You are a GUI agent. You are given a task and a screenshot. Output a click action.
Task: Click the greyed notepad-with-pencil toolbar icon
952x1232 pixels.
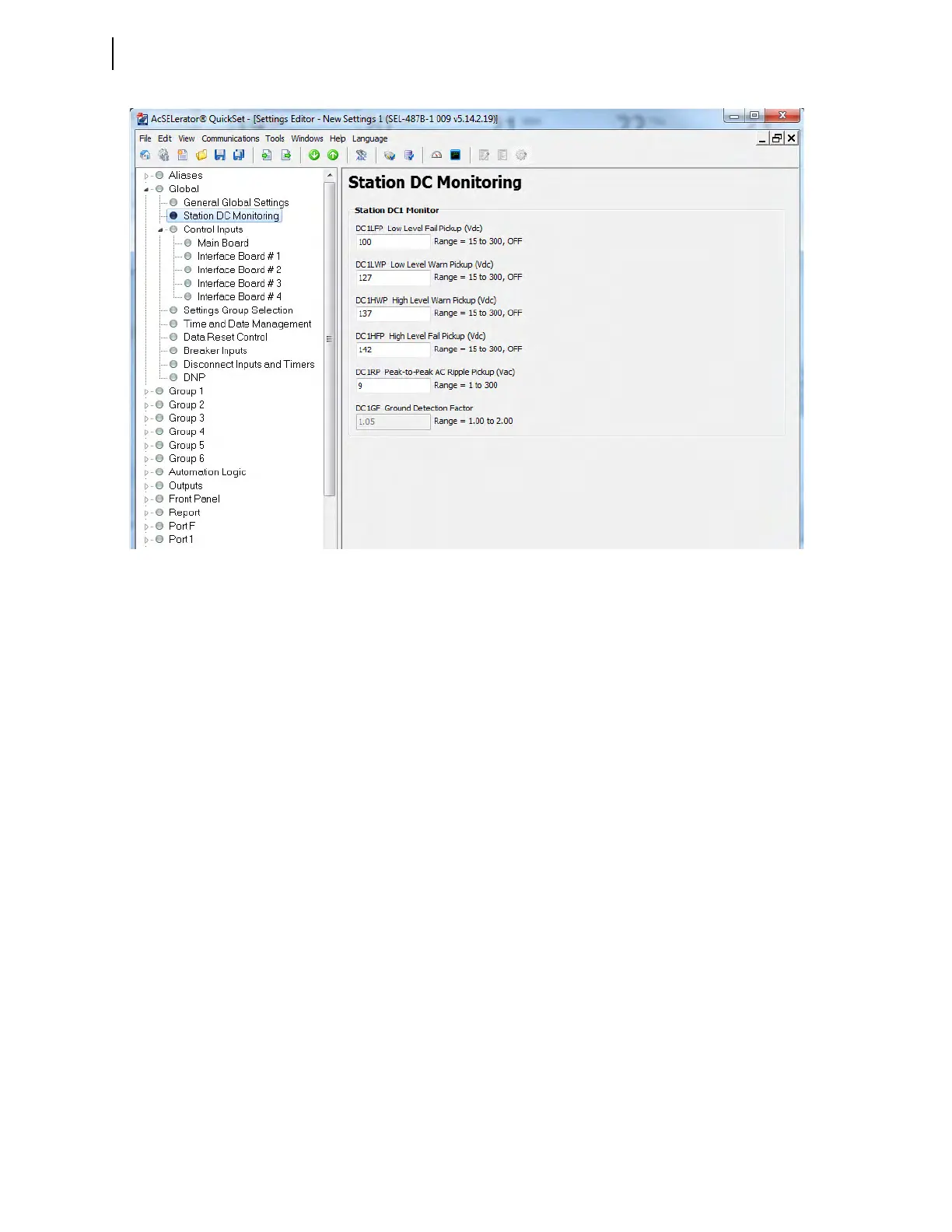484,156
